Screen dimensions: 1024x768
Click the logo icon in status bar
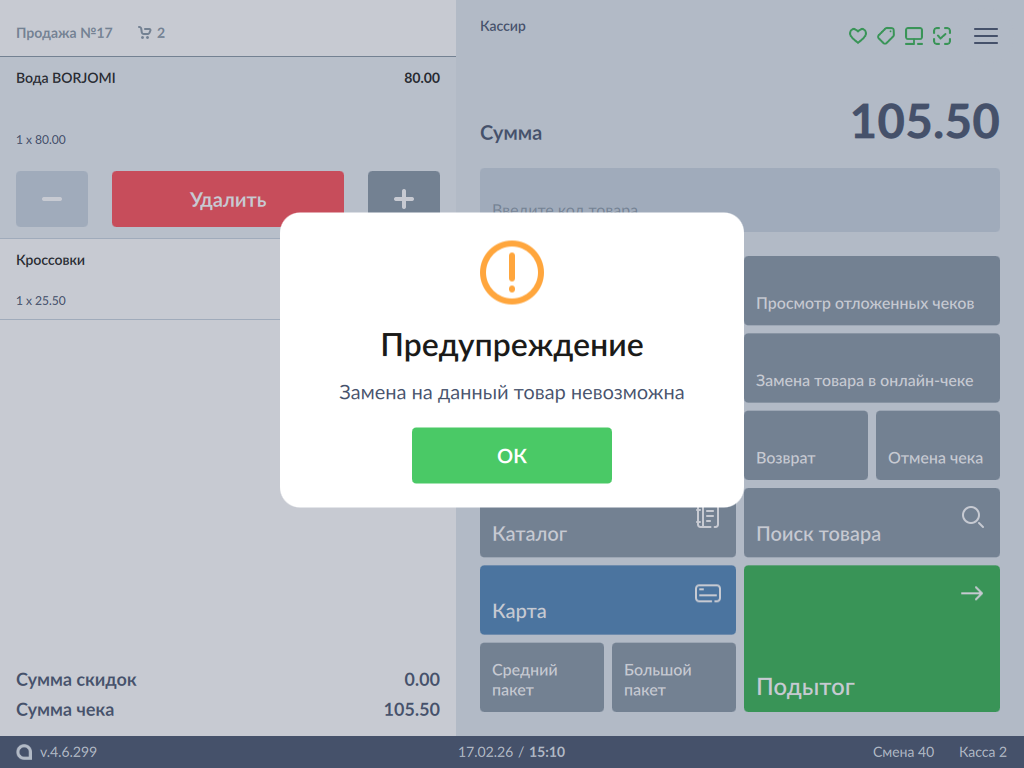[24, 752]
